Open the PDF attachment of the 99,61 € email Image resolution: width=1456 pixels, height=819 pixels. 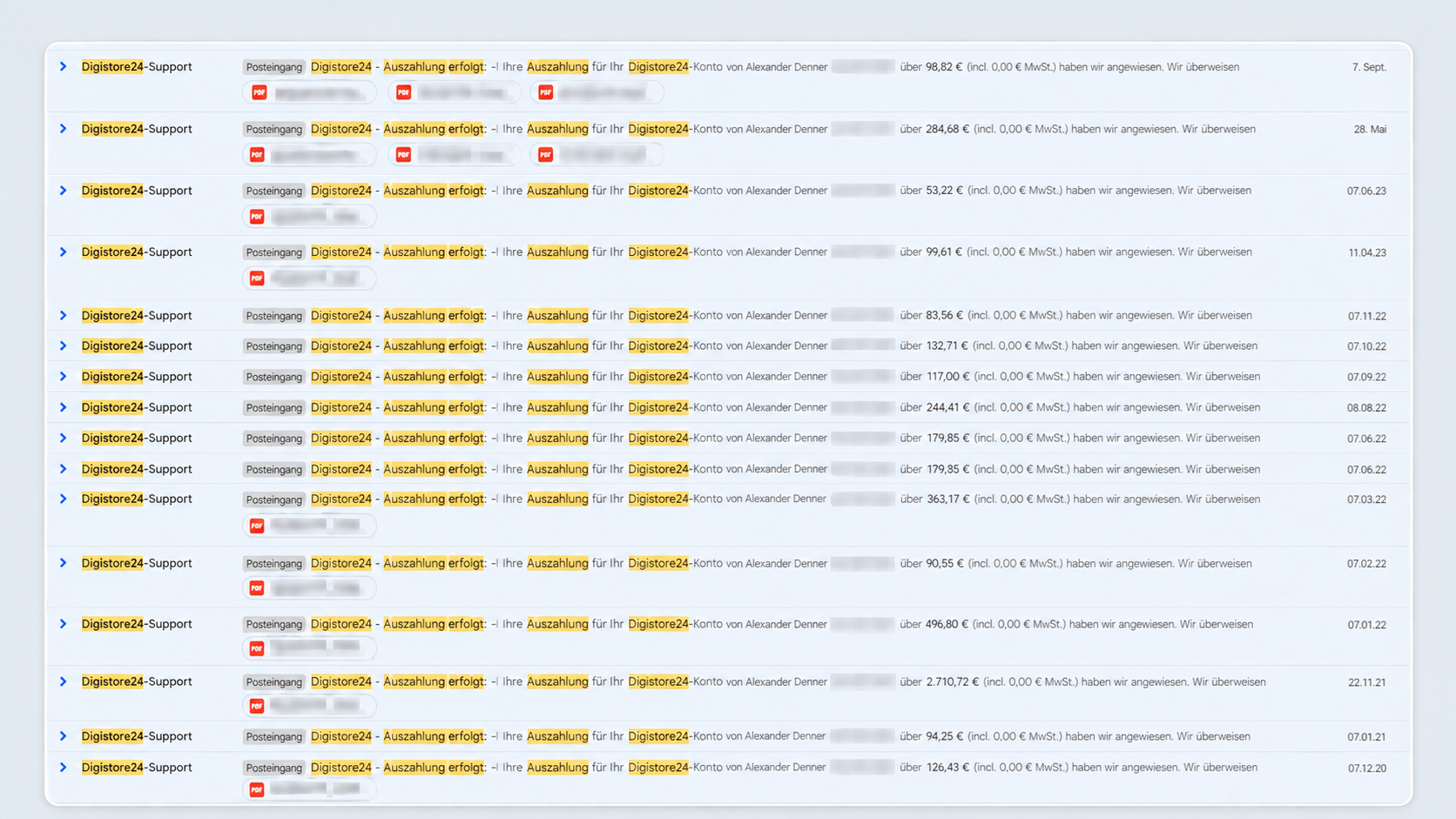coord(309,279)
